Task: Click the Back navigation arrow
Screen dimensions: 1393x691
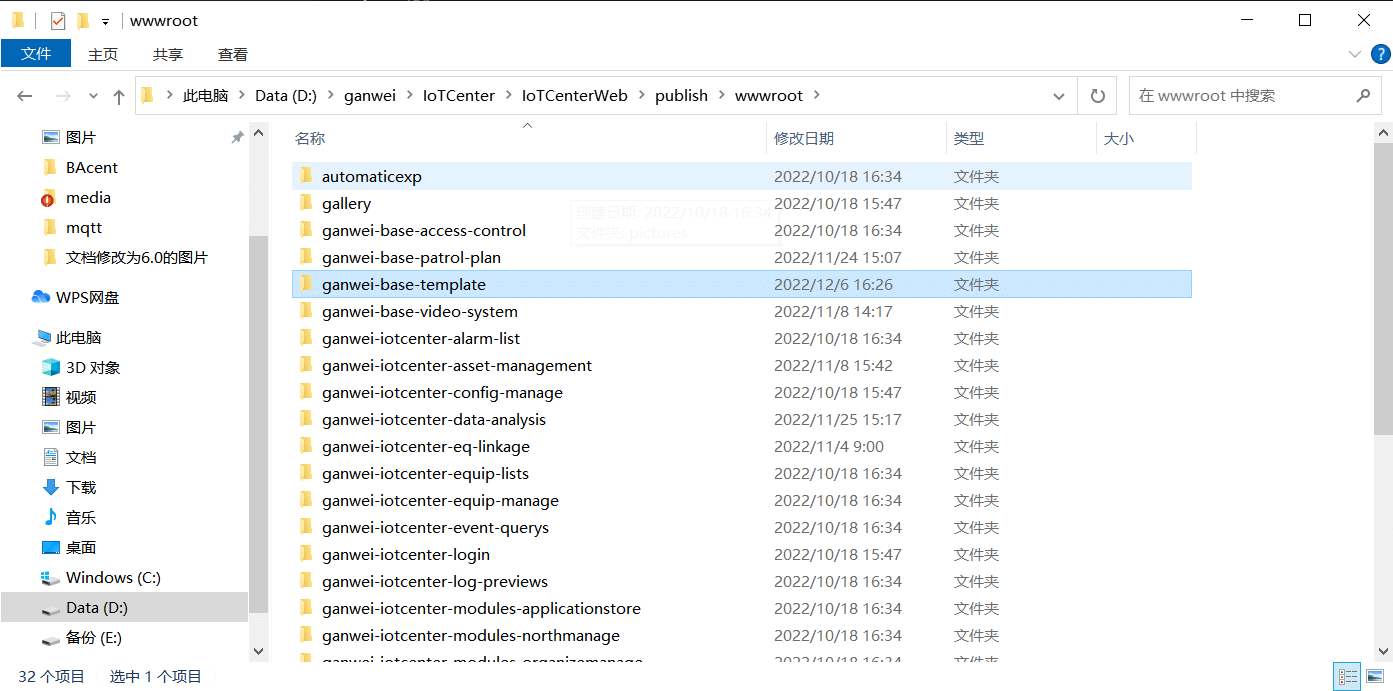Action: click(25, 96)
